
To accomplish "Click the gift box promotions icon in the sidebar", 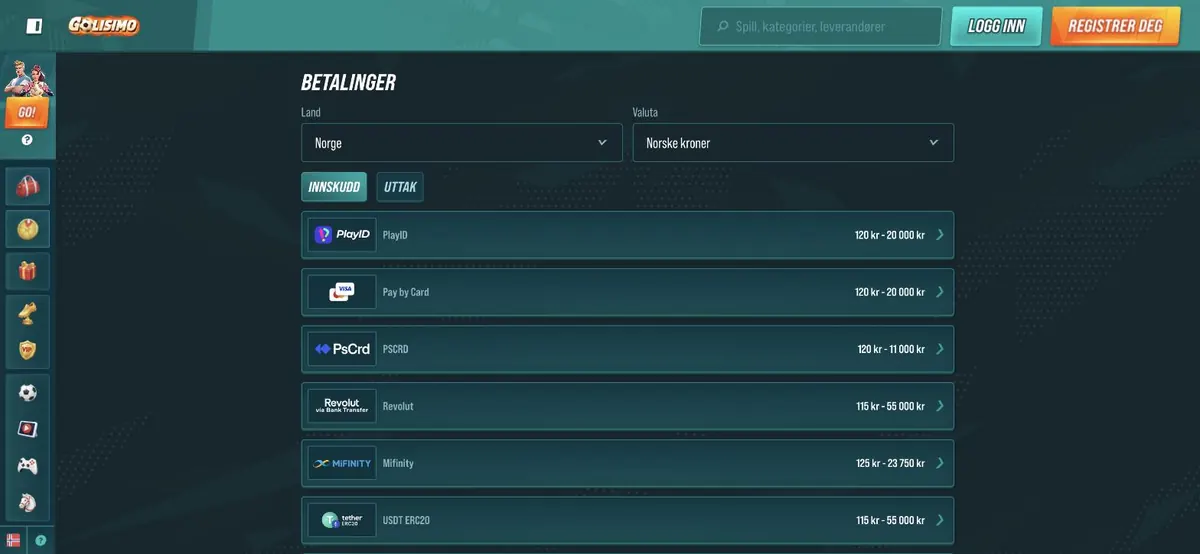I will (27, 271).
